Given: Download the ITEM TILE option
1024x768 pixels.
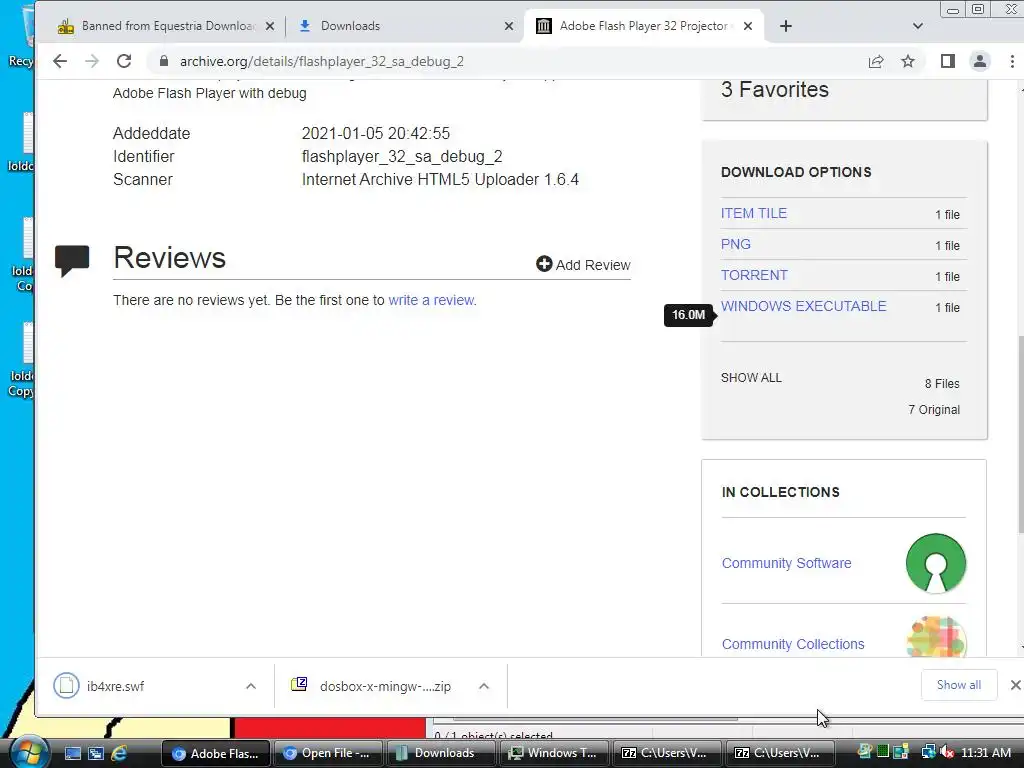Looking at the screenshot, I should click(x=754, y=214).
